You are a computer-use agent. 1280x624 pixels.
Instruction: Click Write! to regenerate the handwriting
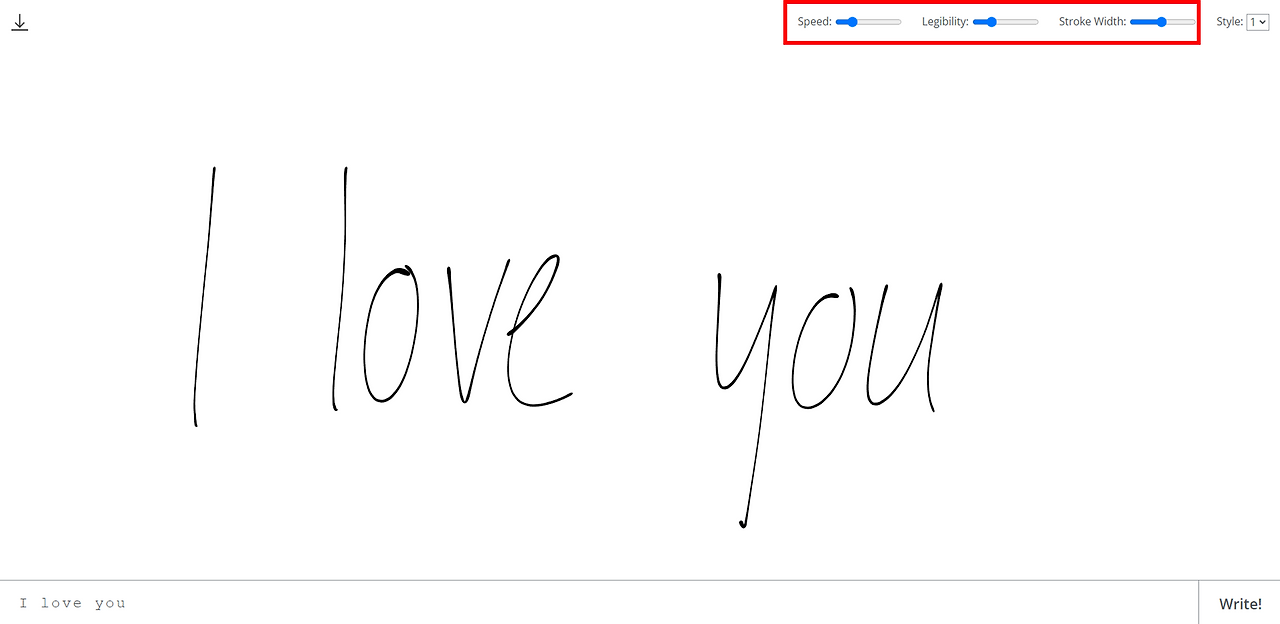pos(1239,603)
